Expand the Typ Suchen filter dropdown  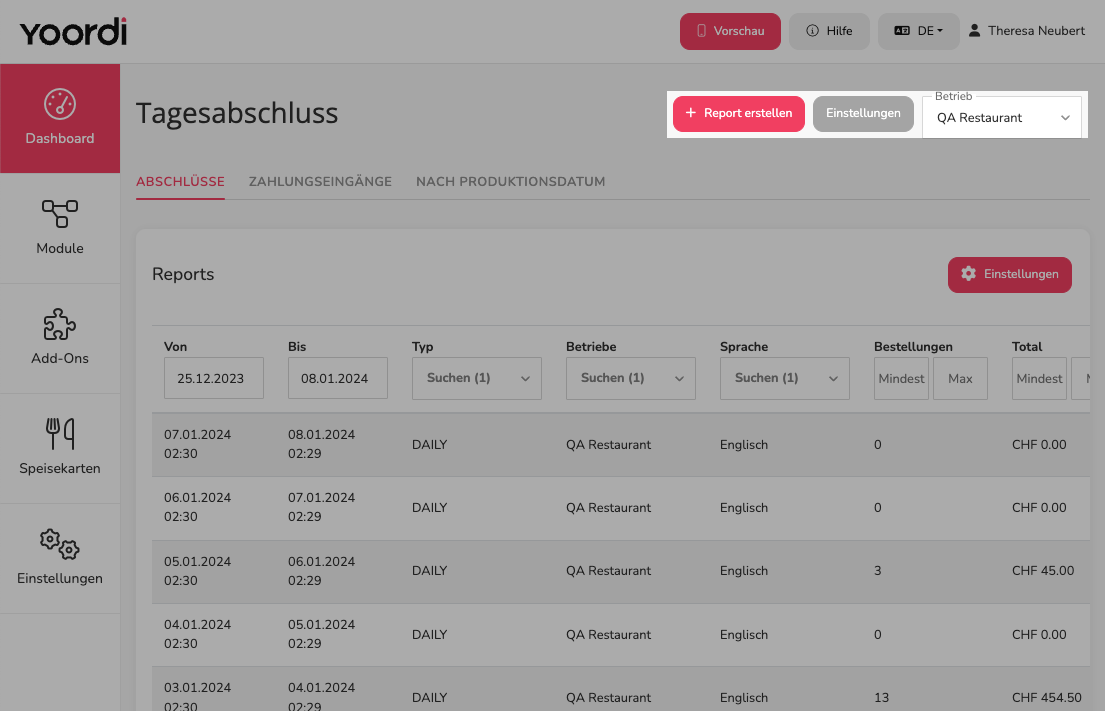(476, 378)
